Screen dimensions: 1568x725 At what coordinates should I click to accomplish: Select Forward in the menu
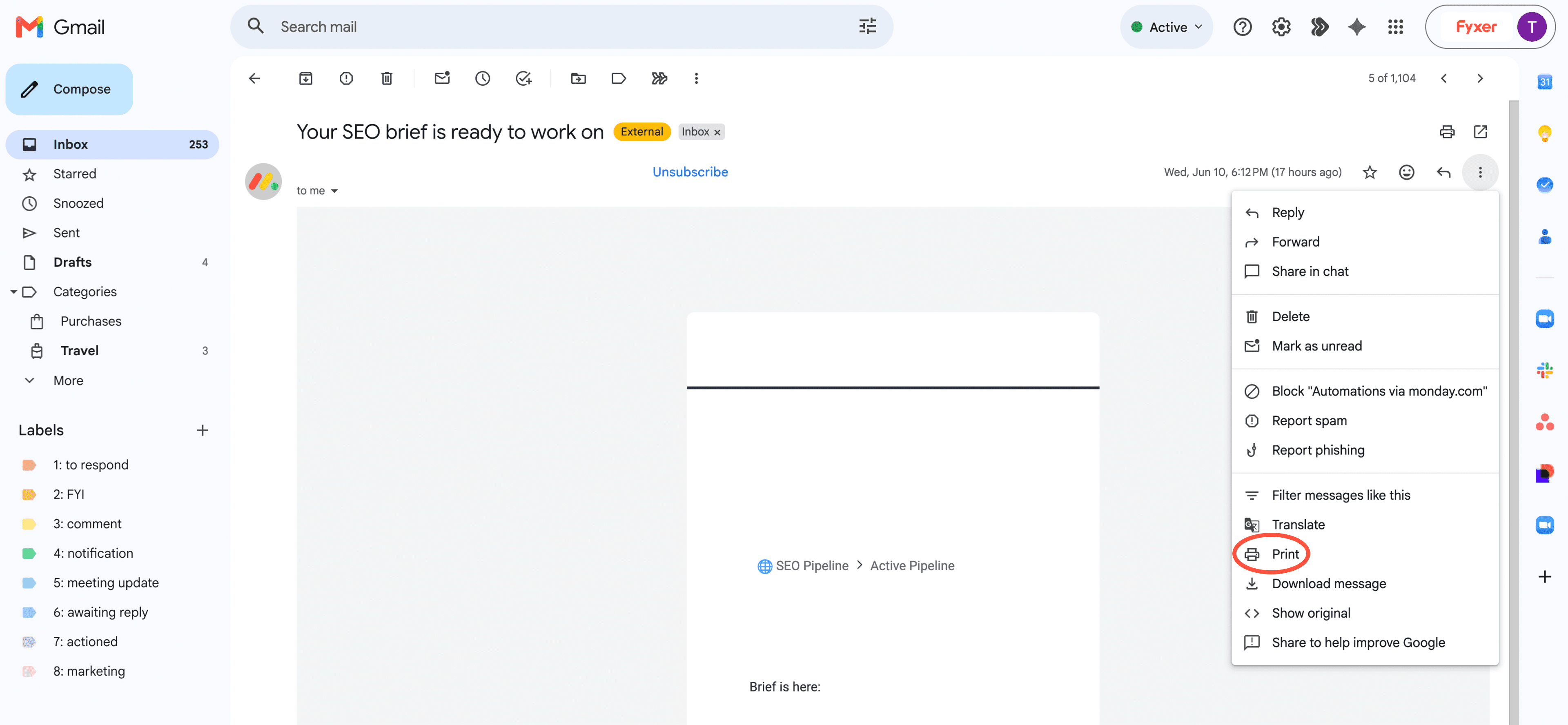(1365, 242)
